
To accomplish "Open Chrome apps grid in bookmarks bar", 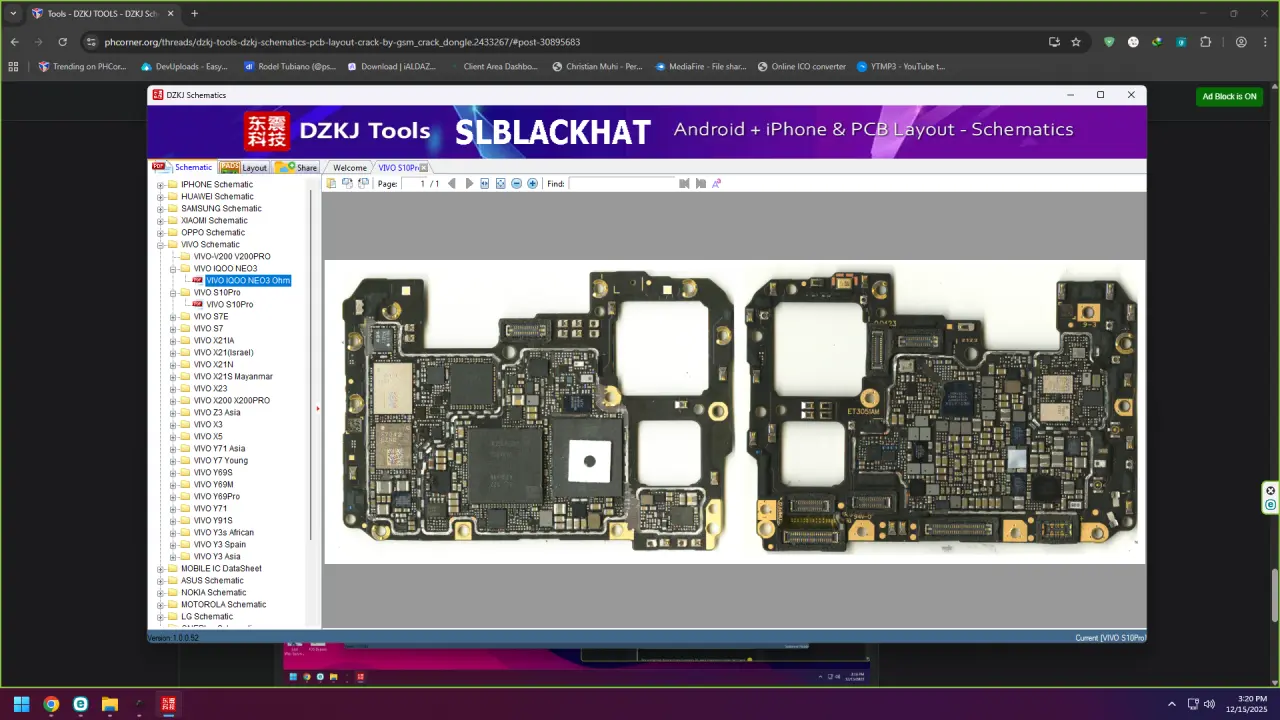I will coord(13,67).
